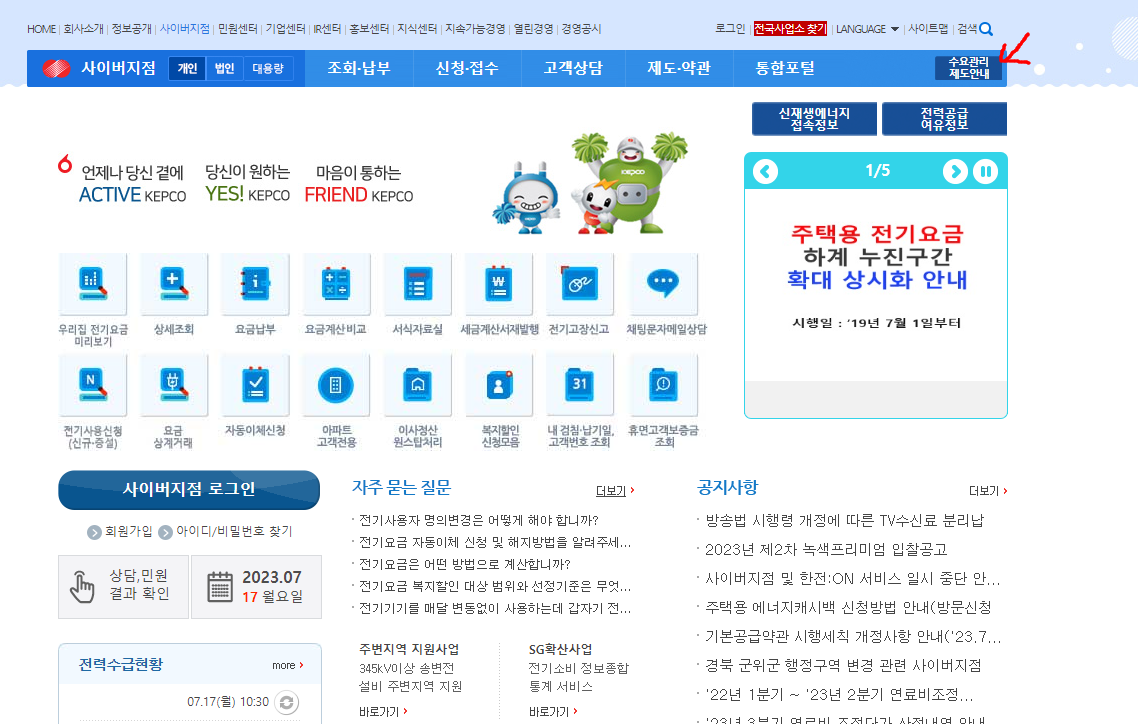Viewport: 1138px width, 724px height.
Task: Open 이사정산 원스탑처리 icon
Action: 417,385
